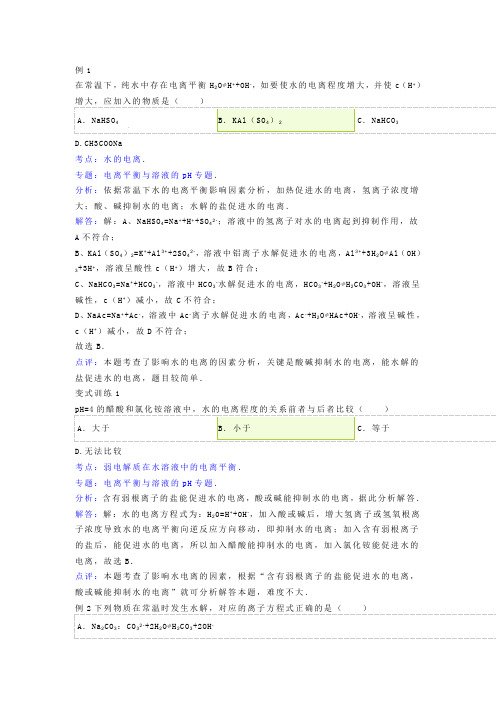The height and width of the screenshot is (702, 496).
Task: Select option C. 等于
Action: click(373, 428)
